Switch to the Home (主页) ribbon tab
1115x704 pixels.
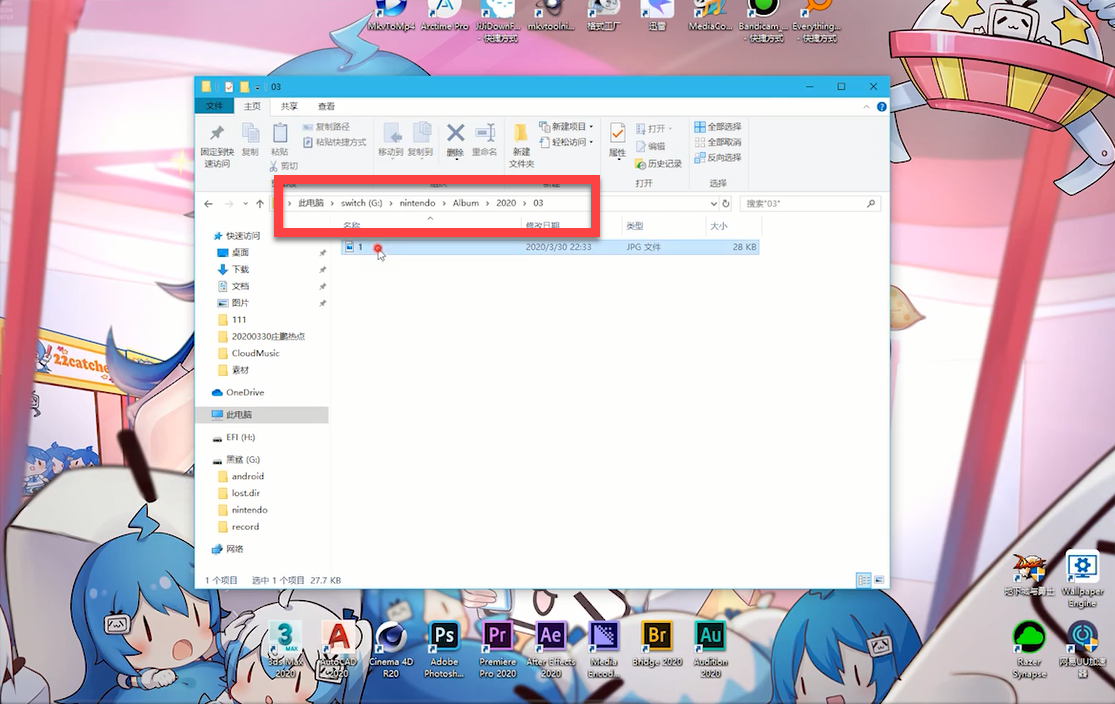[x=252, y=106]
